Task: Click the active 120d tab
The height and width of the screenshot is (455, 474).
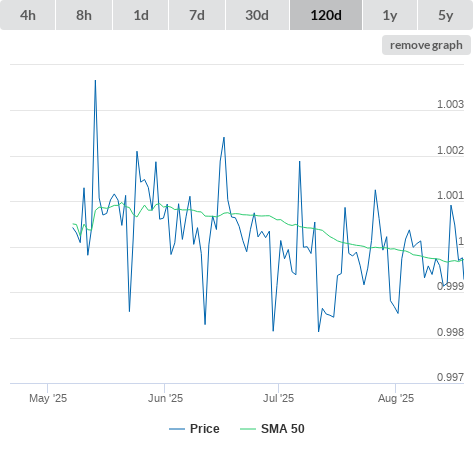Action: (x=326, y=15)
